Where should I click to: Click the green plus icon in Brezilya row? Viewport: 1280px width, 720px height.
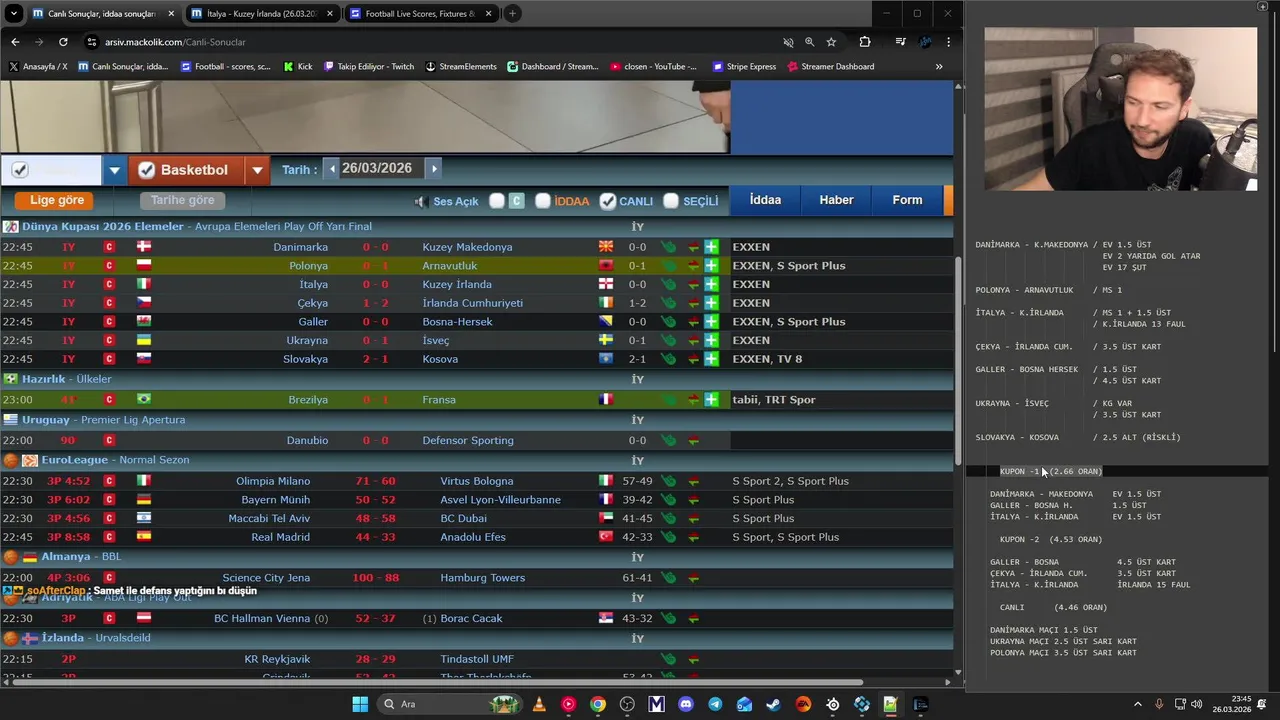click(711, 400)
